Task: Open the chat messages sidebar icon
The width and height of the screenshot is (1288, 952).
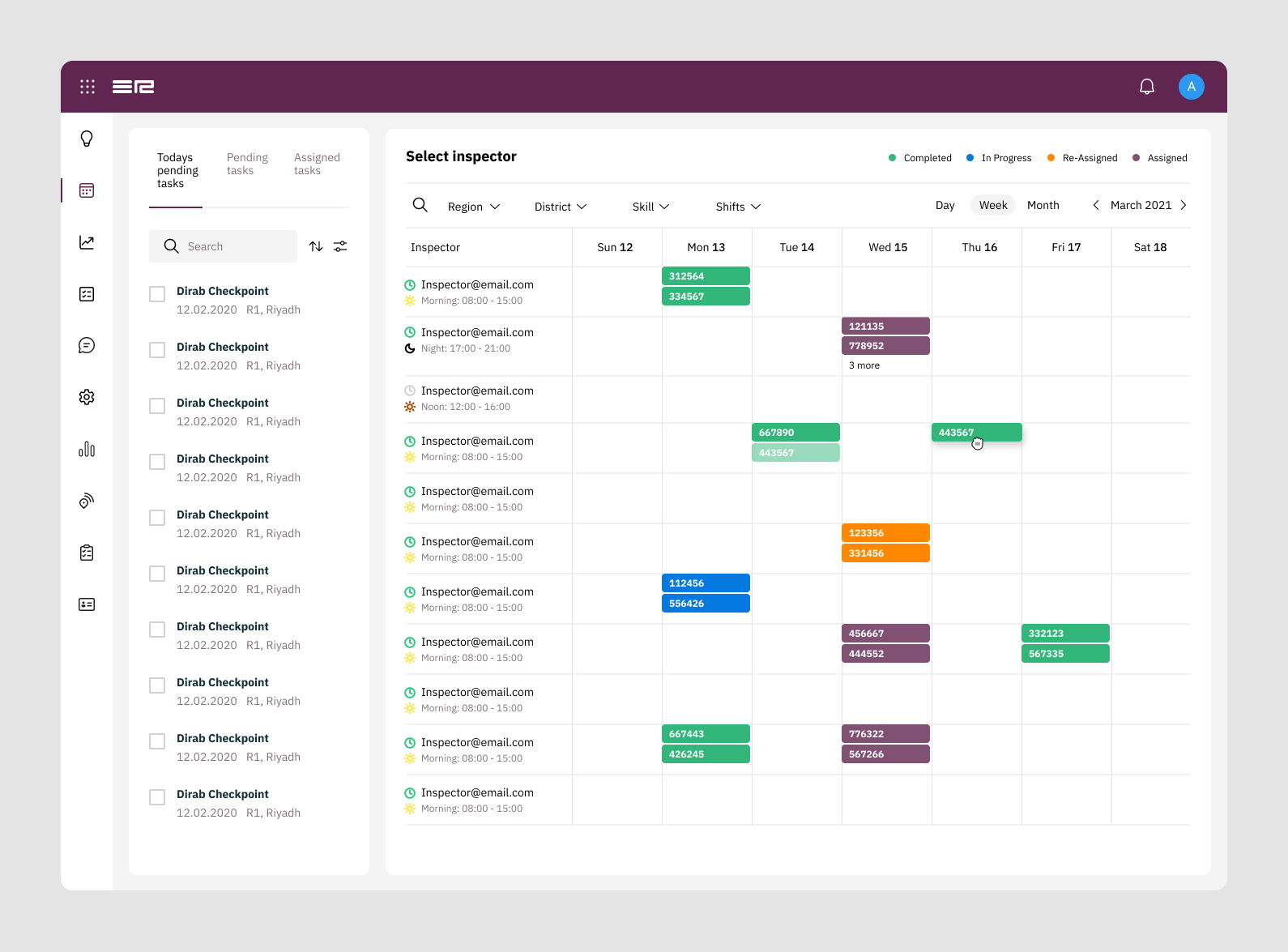Action: pyautogui.click(x=87, y=346)
